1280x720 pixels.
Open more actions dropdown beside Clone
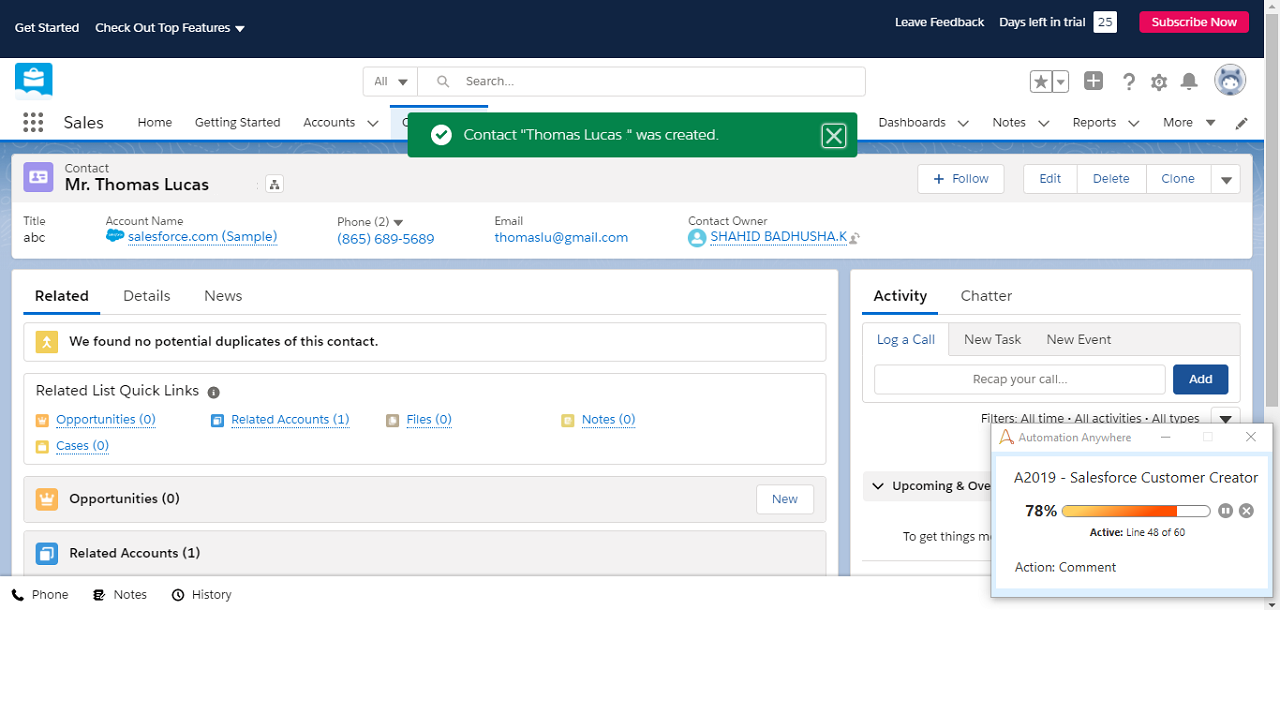click(x=1226, y=179)
